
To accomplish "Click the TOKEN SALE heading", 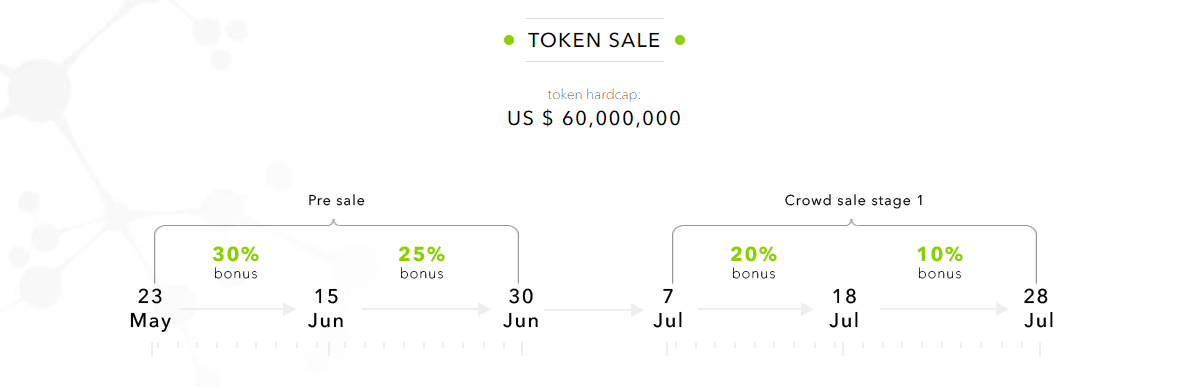I will pyautogui.click(x=594, y=40).
